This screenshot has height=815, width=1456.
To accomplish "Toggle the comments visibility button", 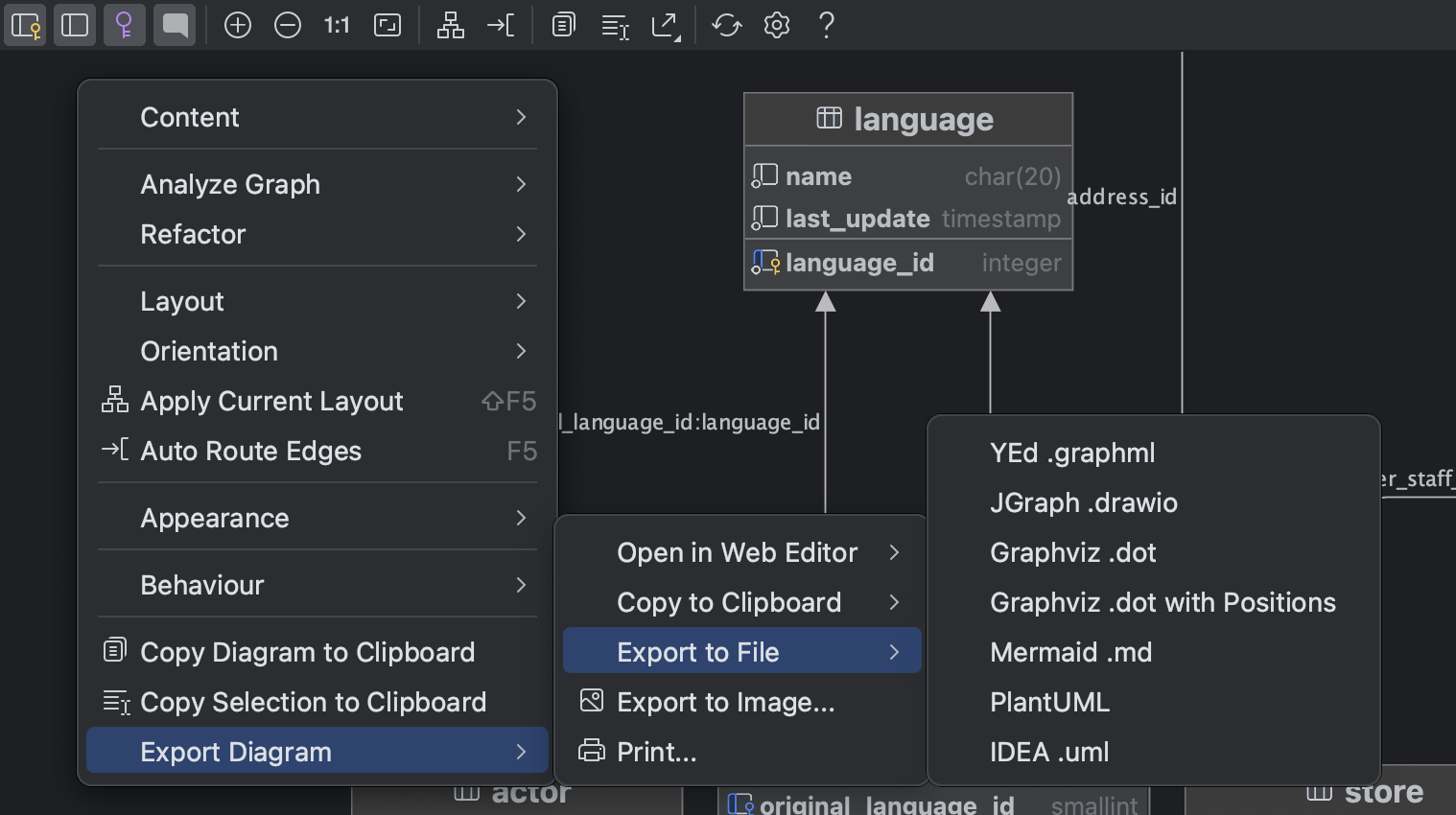I will click(175, 25).
